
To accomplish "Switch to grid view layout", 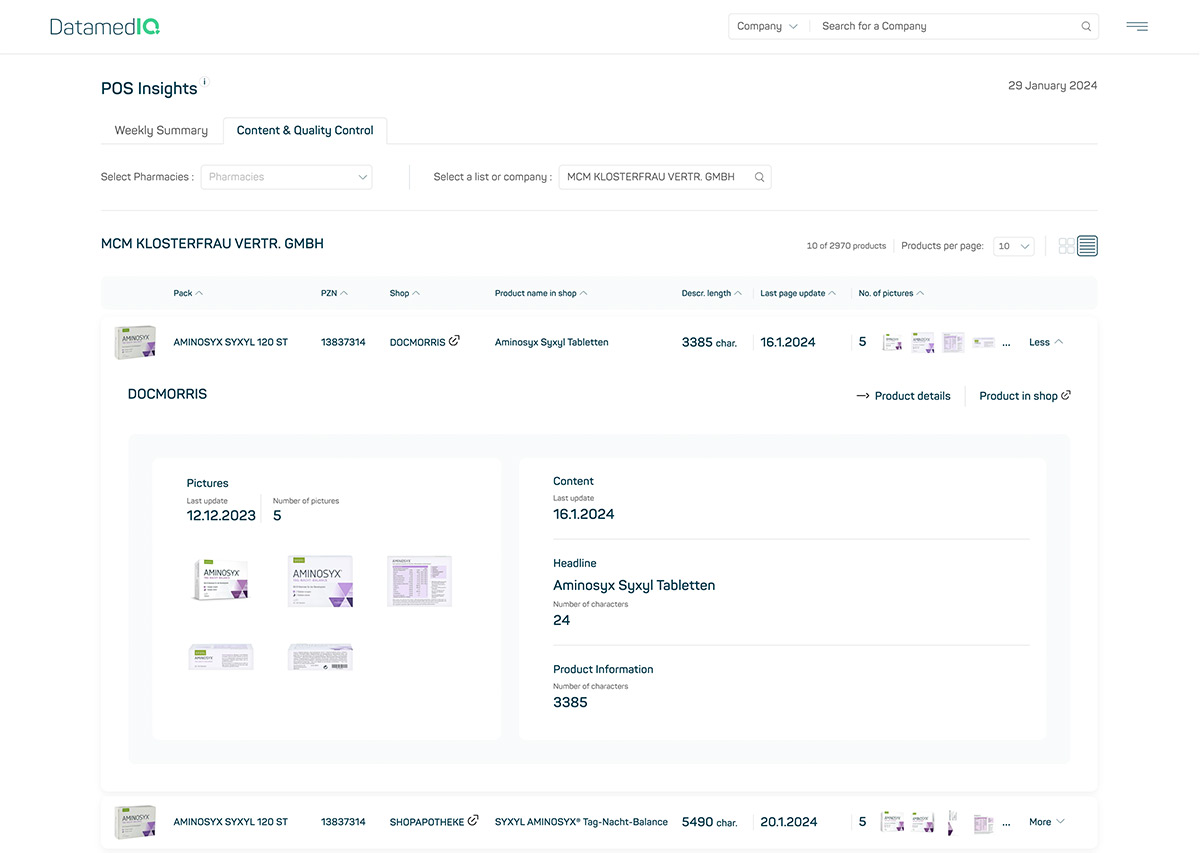I will point(1067,246).
